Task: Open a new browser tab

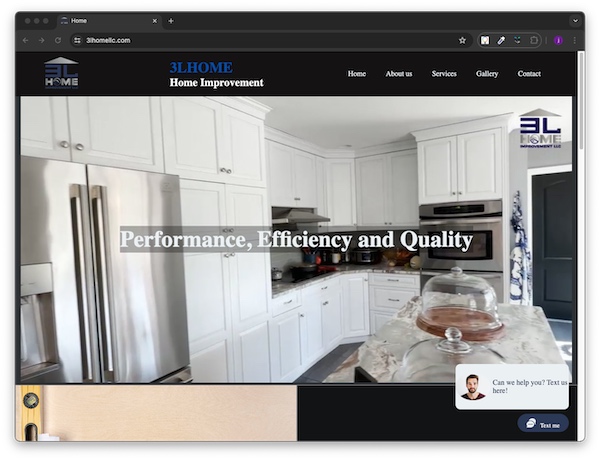Action: tap(171, 20)
